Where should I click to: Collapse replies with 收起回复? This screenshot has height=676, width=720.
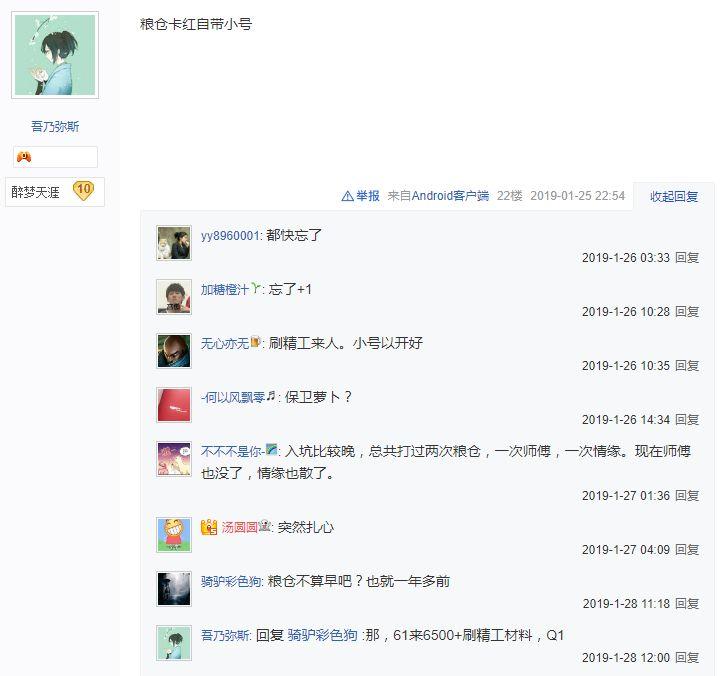tap(674, 197)
